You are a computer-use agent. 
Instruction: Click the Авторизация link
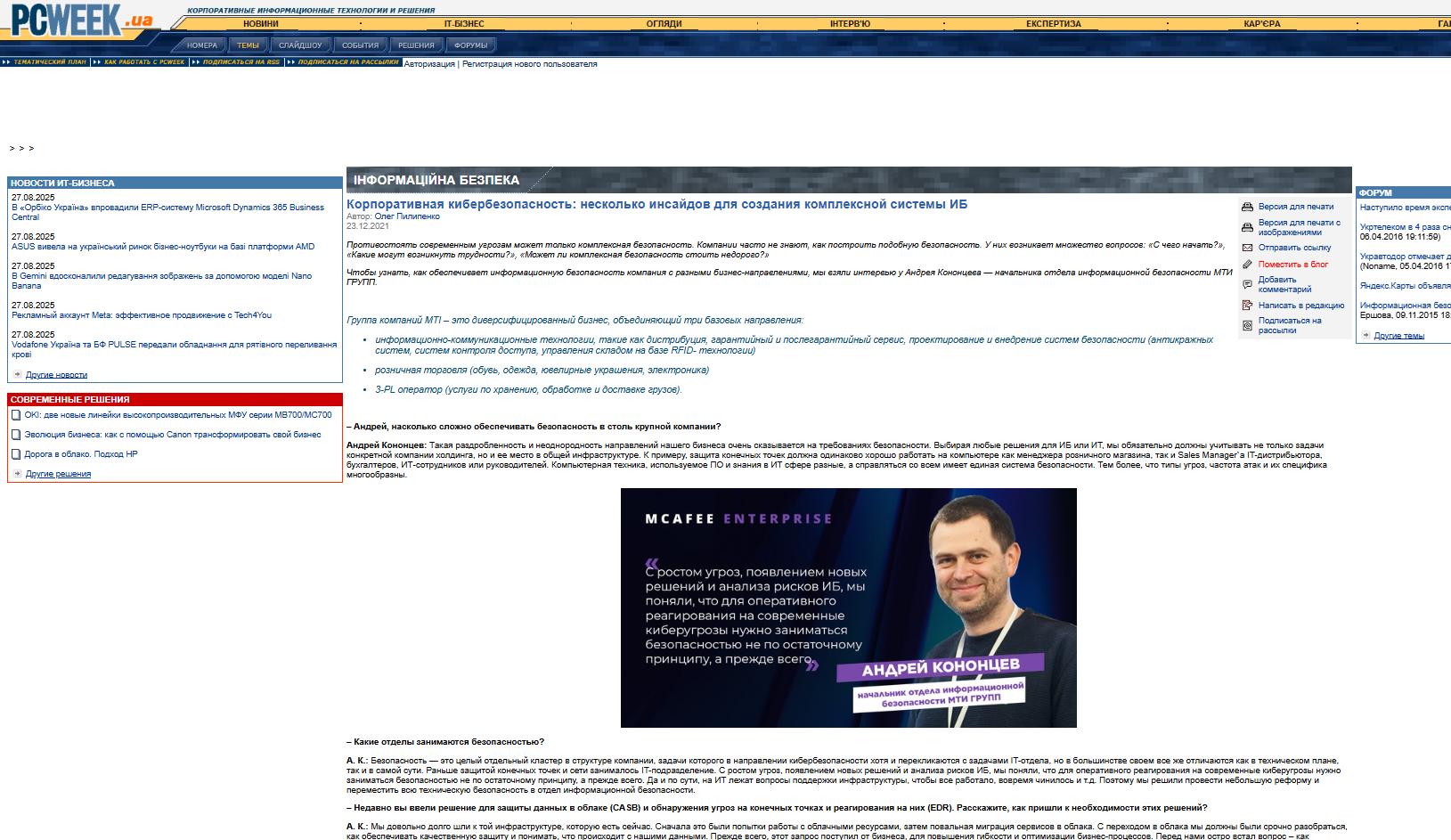[429, 64]
